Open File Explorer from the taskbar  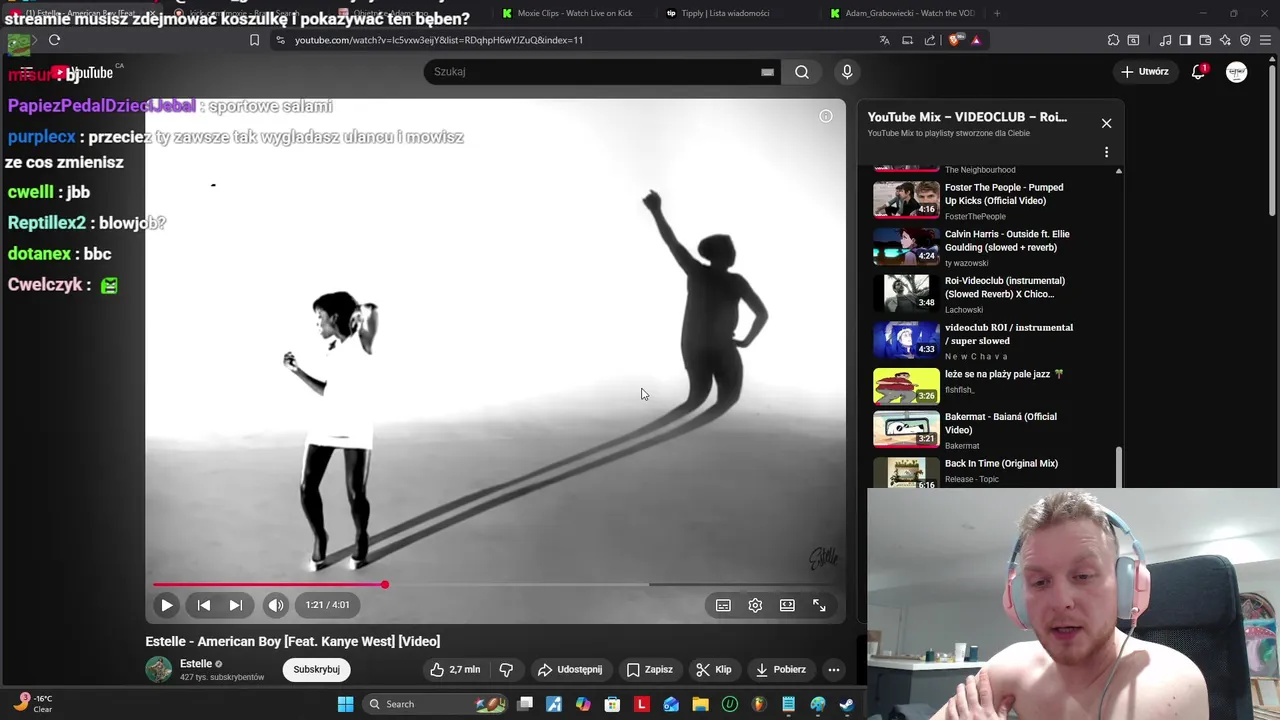pos(700,704)
